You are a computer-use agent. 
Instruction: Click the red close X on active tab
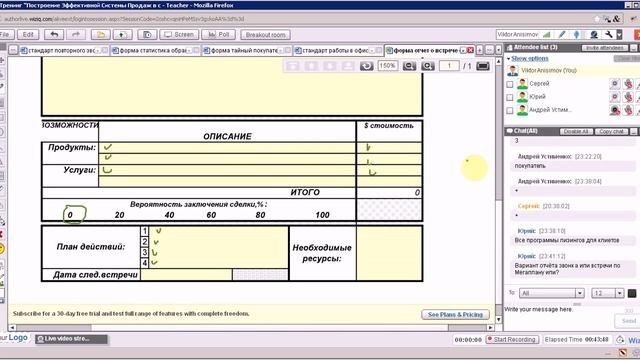(471, 50)
